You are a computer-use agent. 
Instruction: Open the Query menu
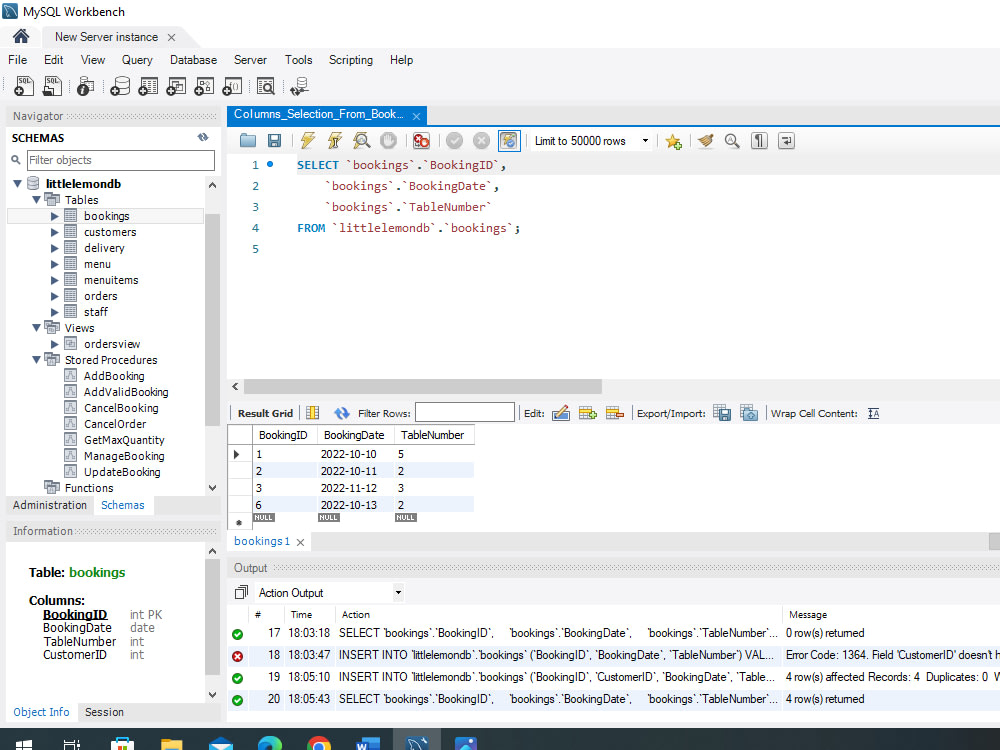coord(137,60)
